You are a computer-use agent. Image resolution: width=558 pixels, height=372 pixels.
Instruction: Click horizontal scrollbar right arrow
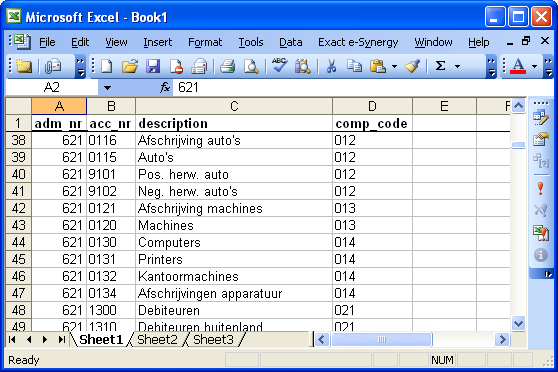pyautogui.click(x=502, y=340)
